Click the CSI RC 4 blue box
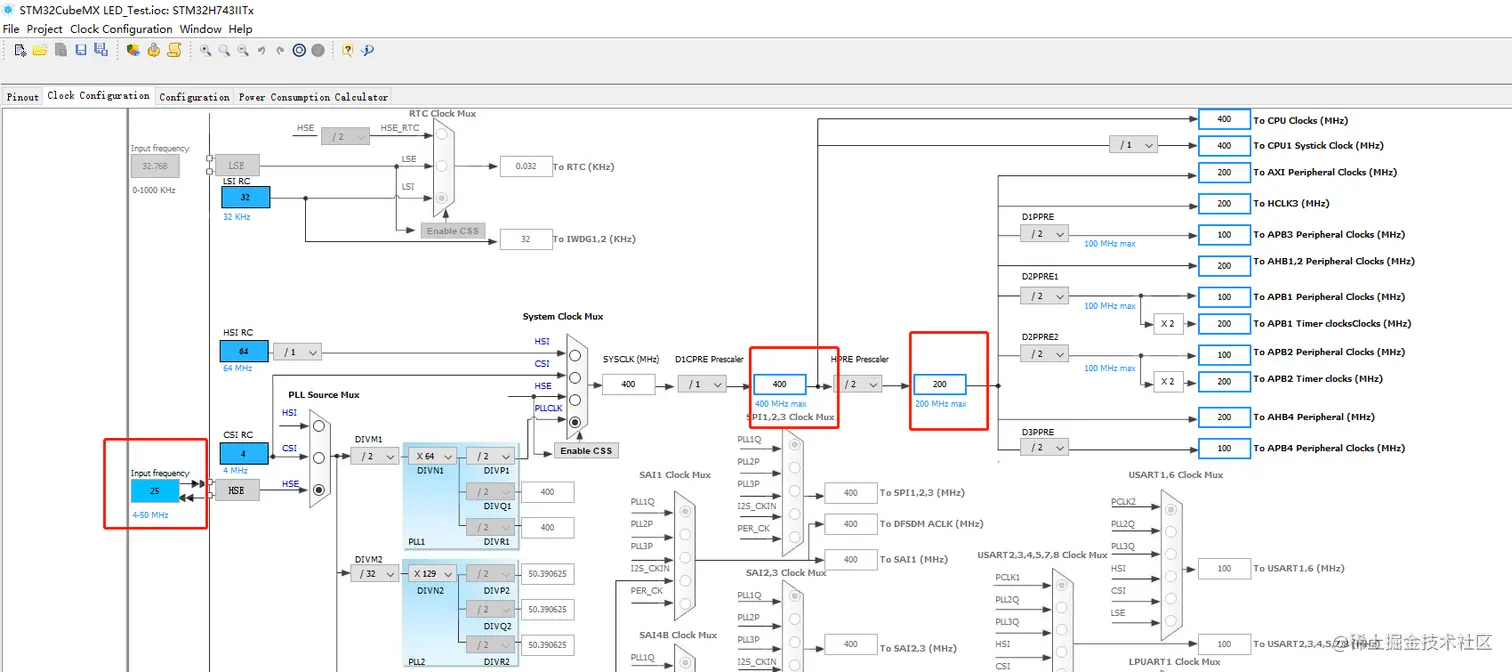 pos(245,454)
